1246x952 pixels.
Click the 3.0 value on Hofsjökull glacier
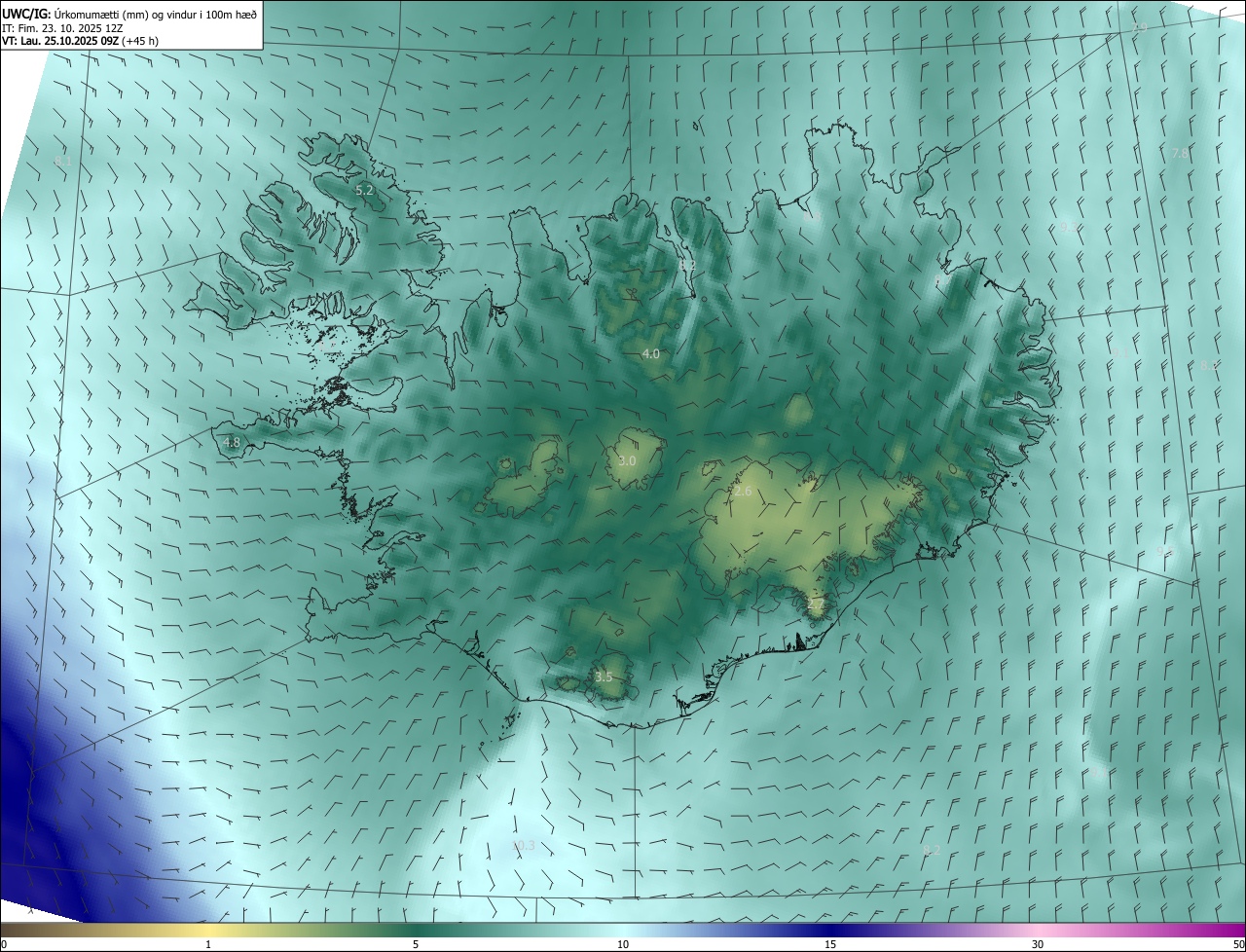(627, 460)
